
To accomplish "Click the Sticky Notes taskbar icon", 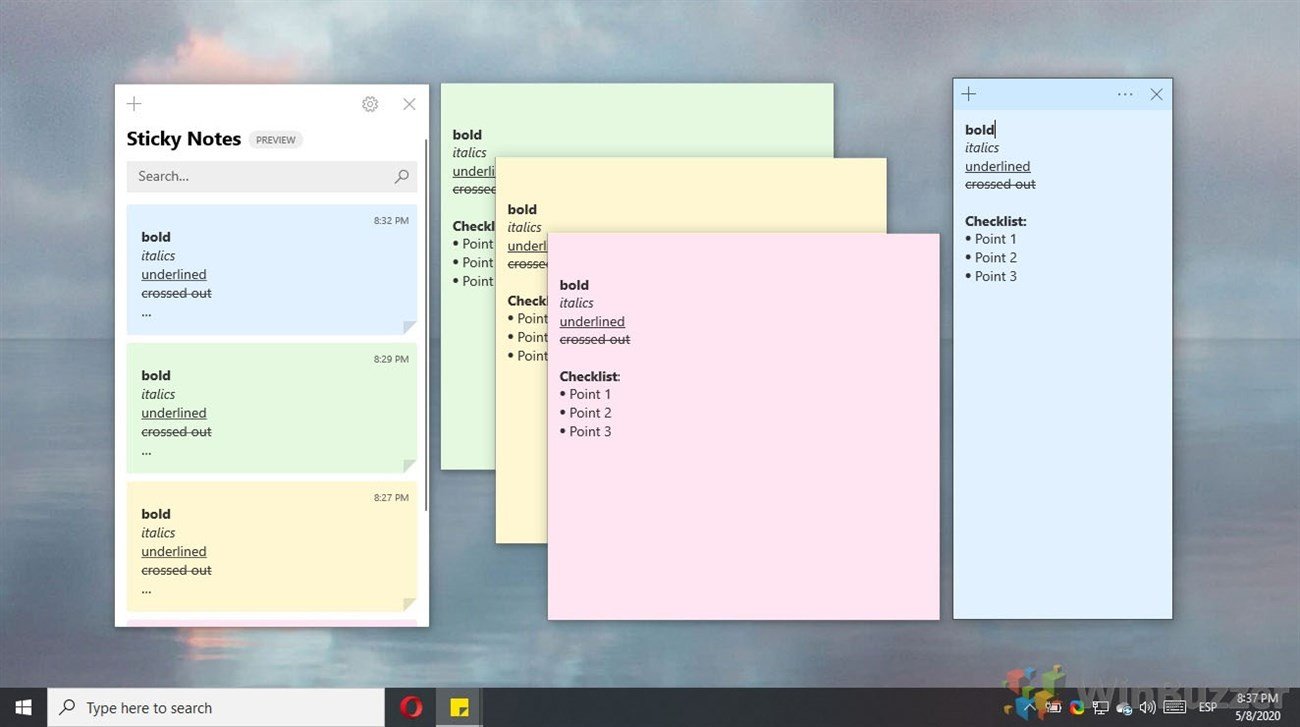I will click(x=460, y=707).
